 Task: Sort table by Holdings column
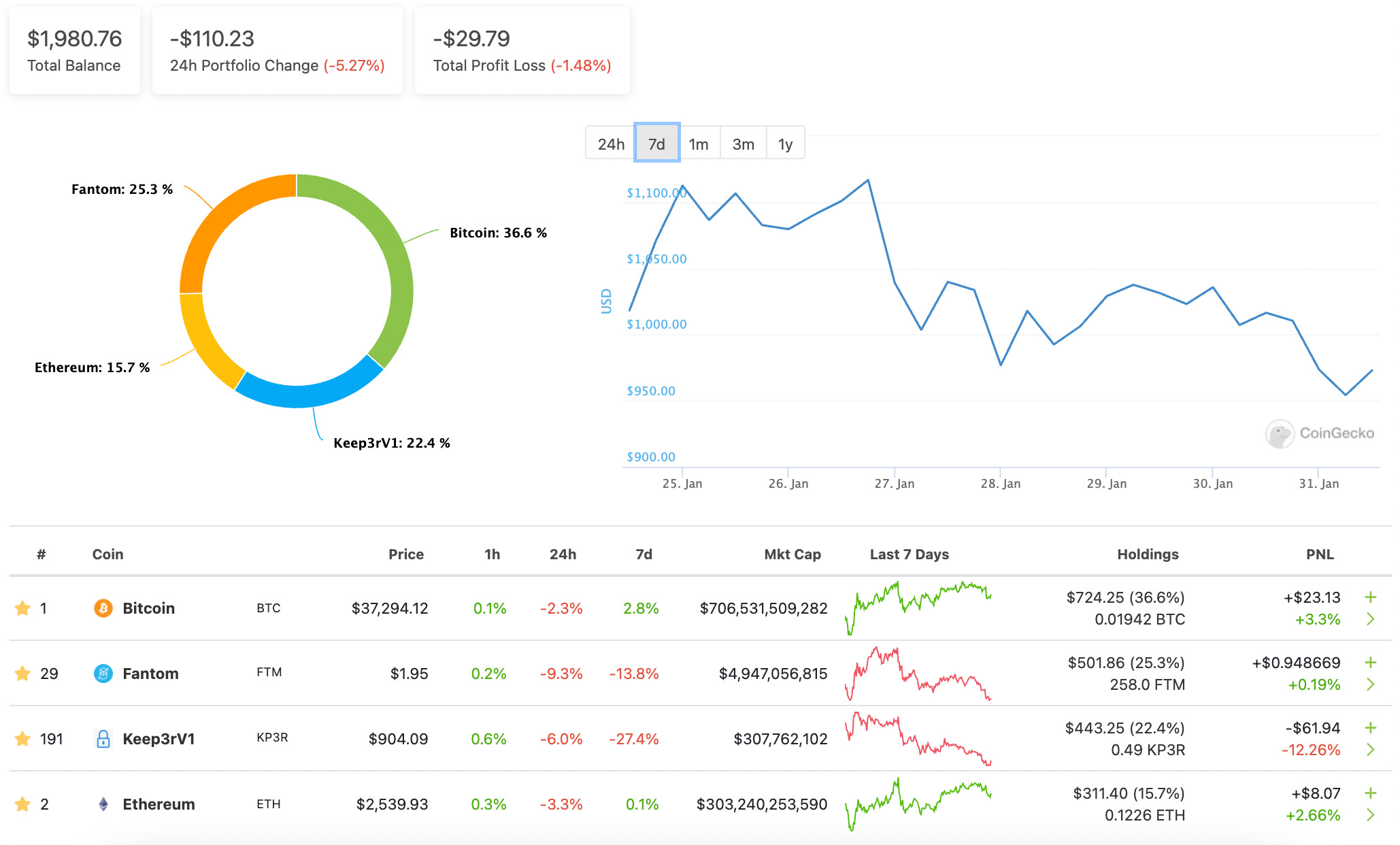1148,554
